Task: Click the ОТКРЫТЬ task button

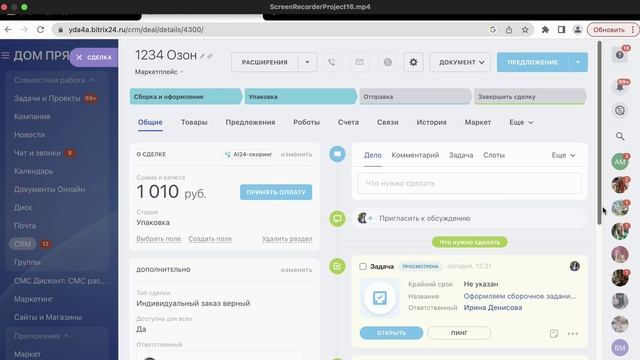Action: click(391, 333)
